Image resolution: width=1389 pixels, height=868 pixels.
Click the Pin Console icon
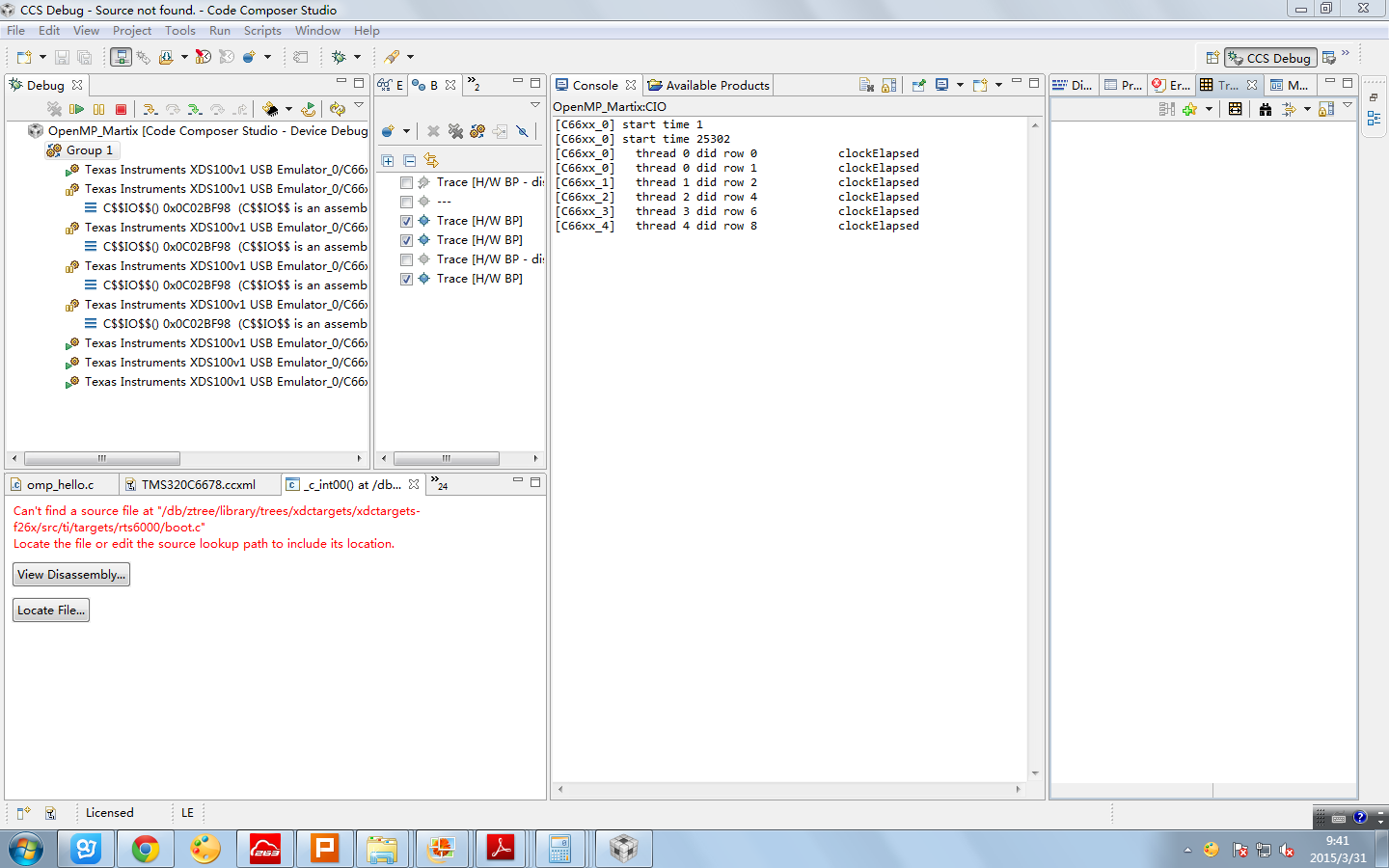(x=918, y=85)
